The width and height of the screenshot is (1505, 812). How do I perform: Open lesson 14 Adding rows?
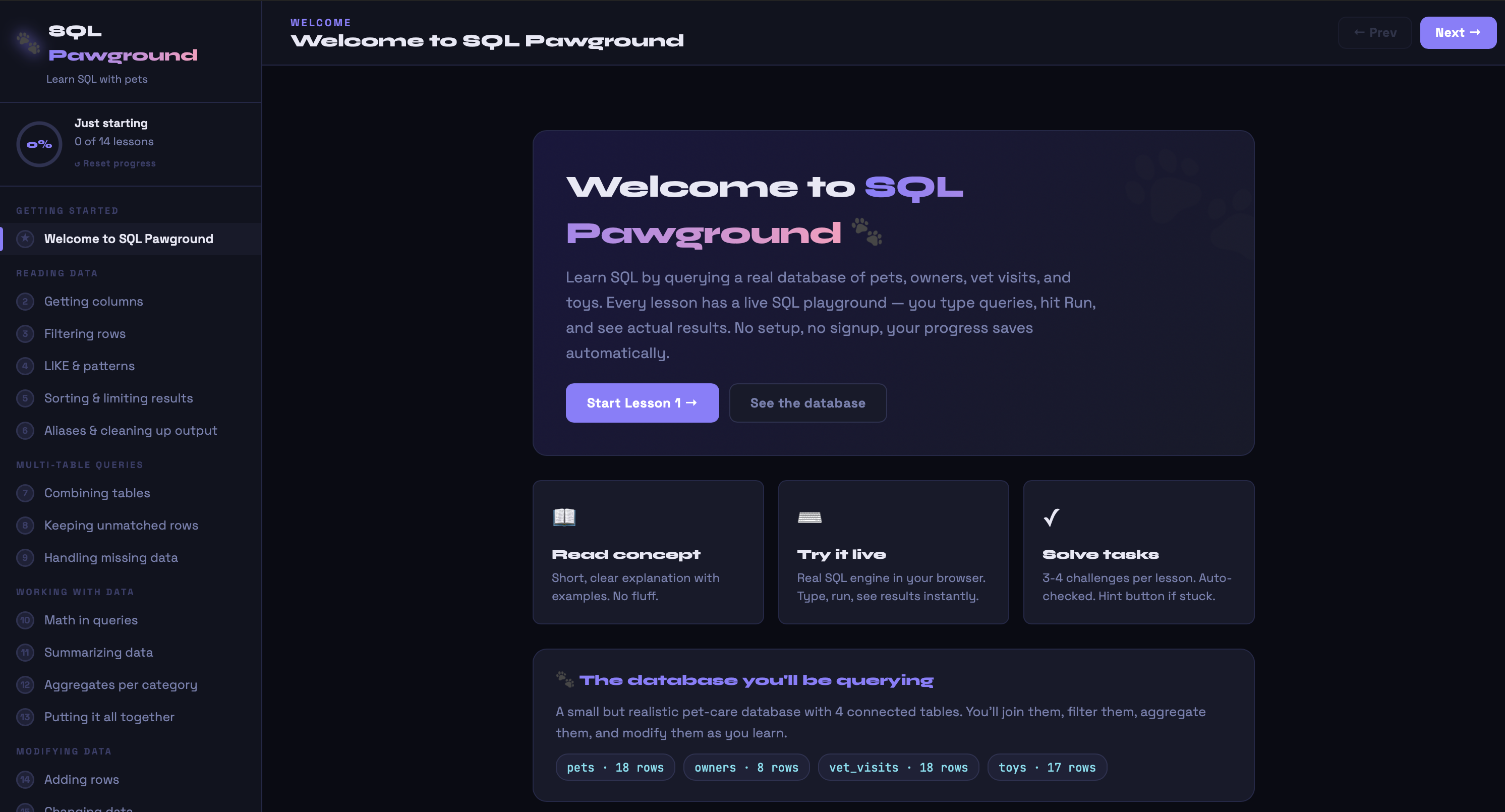coord(131,779)
